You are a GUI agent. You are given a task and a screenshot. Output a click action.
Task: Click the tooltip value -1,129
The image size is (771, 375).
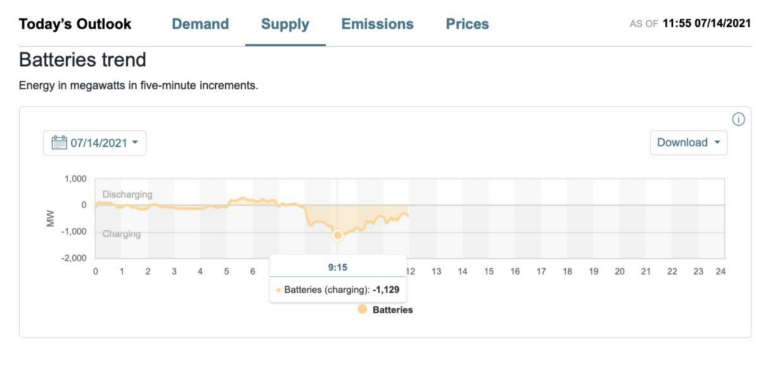pyautogui.click(x=386, y=290)
